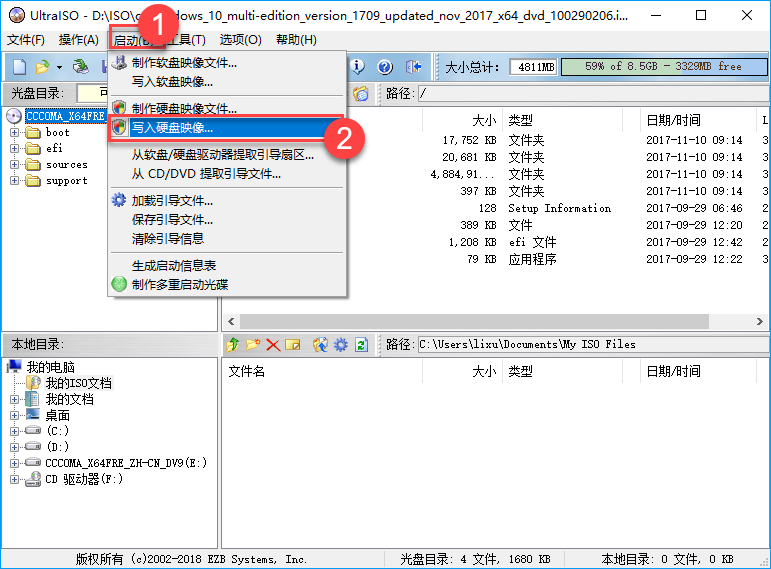Select 从软盘/硬盘驱动器提取引导扇区... entry

coord(227,155)
